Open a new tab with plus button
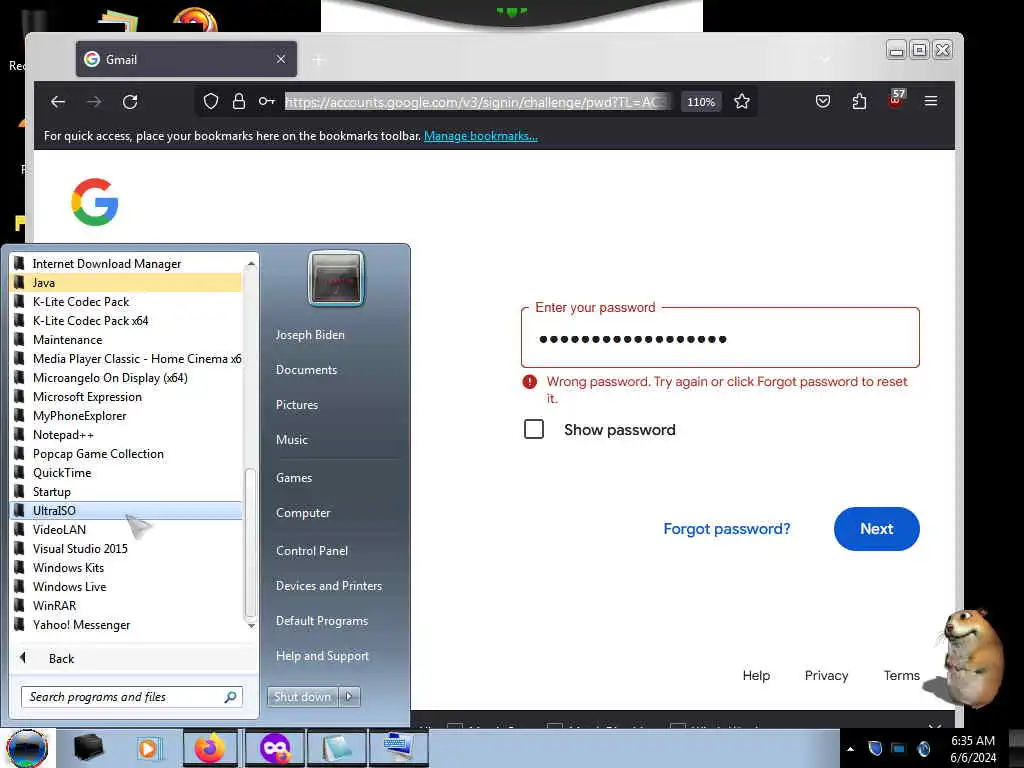Viewport: 1024px width, 768px height. (x=318, y=60)
